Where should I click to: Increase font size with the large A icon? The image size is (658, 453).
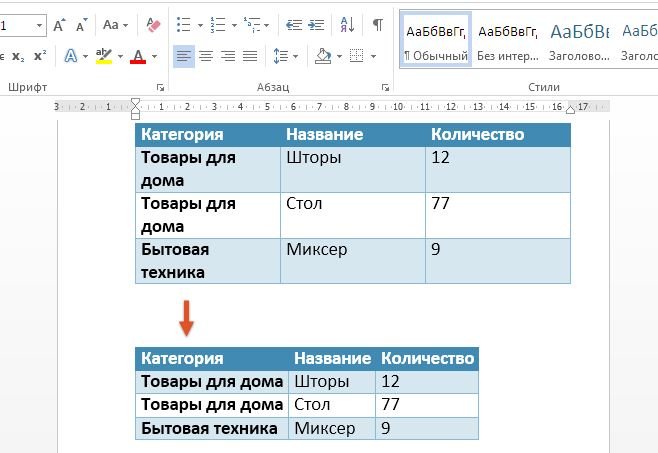pyautogui.click(x=59, y=24)
